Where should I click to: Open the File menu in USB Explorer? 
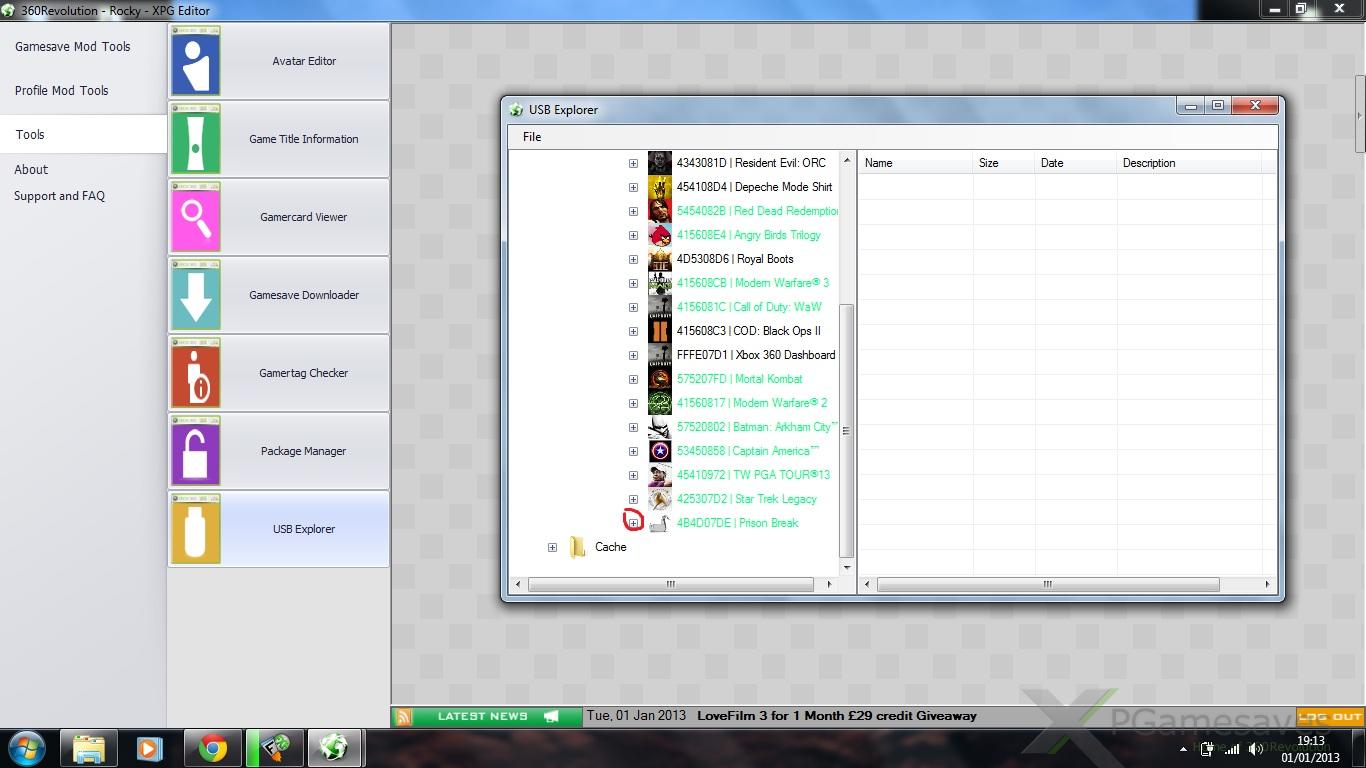click(x=532, y=137)
